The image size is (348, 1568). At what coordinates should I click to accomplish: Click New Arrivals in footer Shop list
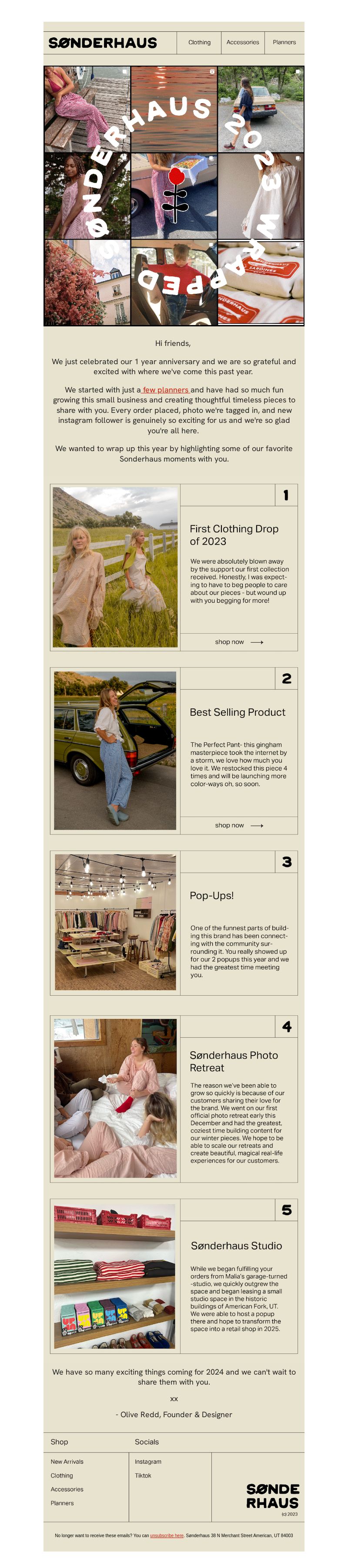pos(67,1461)
